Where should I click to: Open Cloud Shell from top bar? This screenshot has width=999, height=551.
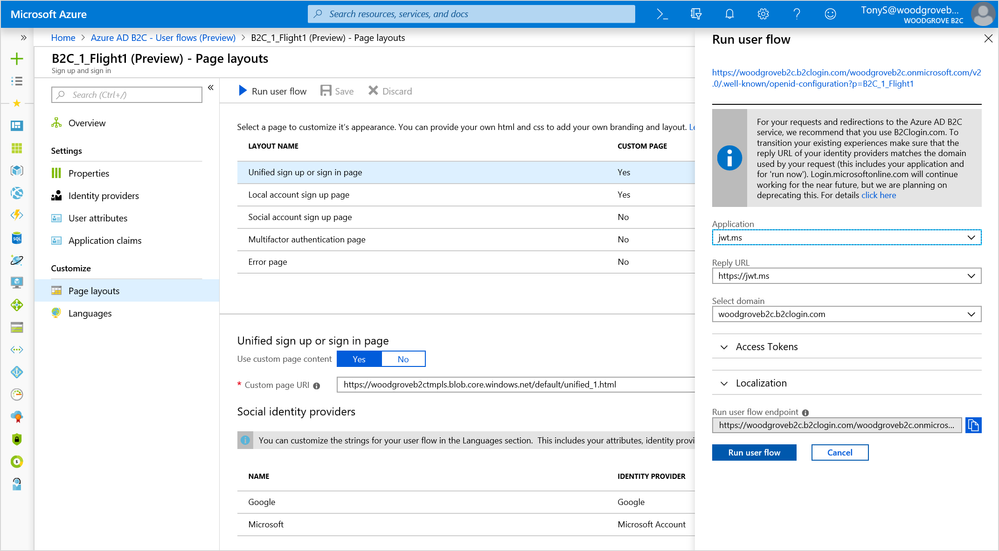pyautogui.click(x=663, y=14)
